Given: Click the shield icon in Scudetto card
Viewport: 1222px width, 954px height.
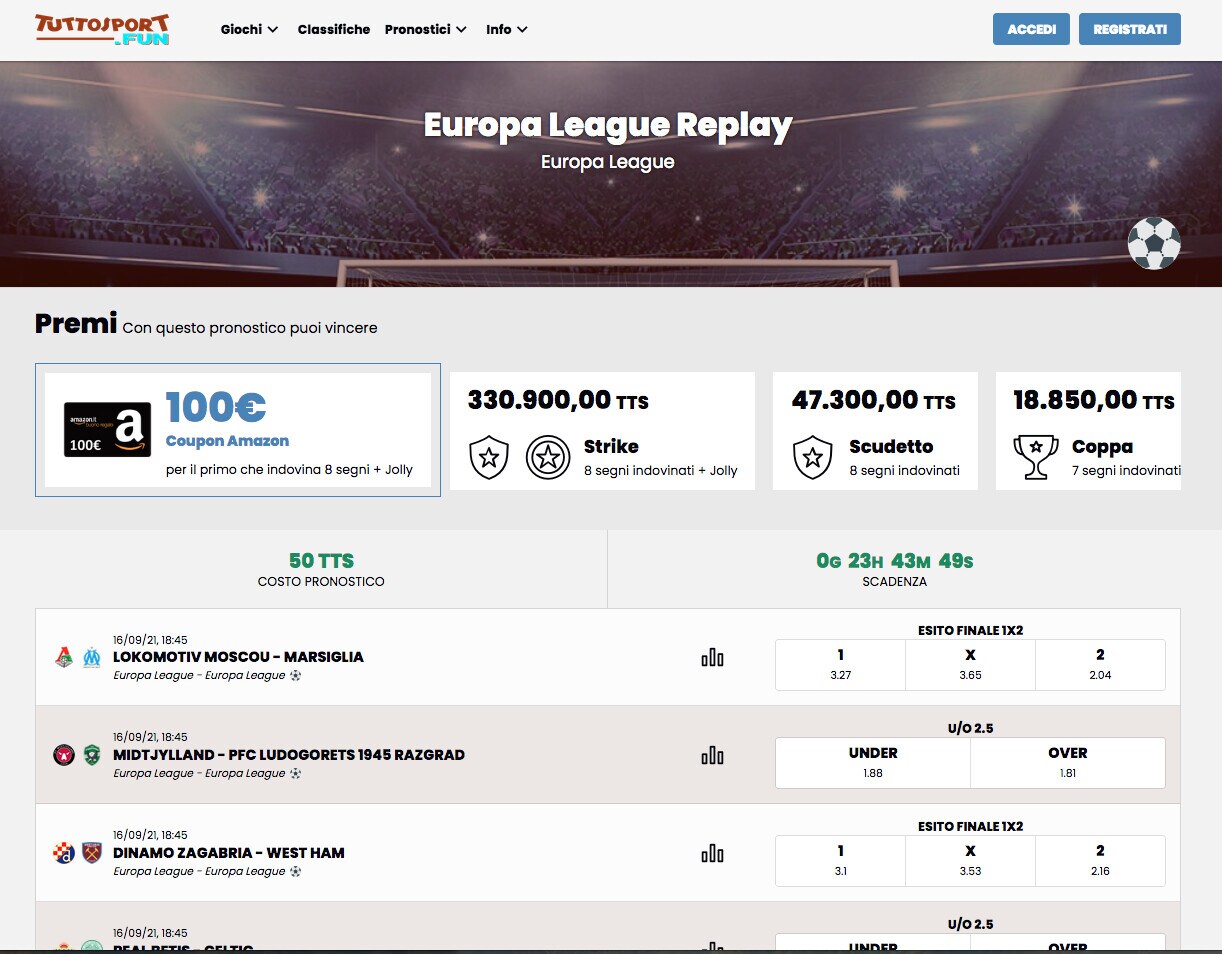Looking at the screenshot, I should coord(812,458).
